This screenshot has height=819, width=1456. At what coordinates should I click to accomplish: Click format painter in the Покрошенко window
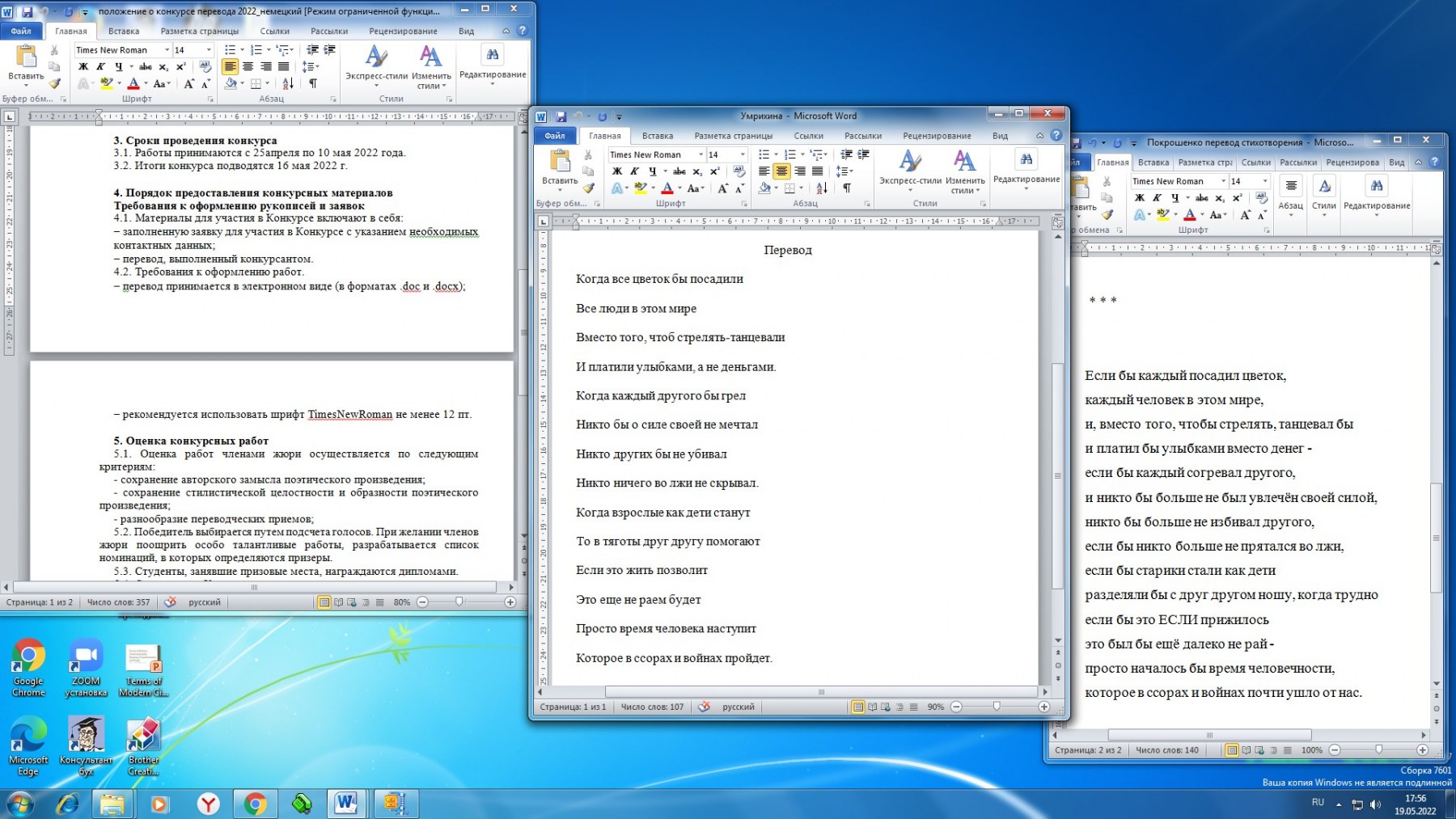click(x=1107, y=214)
